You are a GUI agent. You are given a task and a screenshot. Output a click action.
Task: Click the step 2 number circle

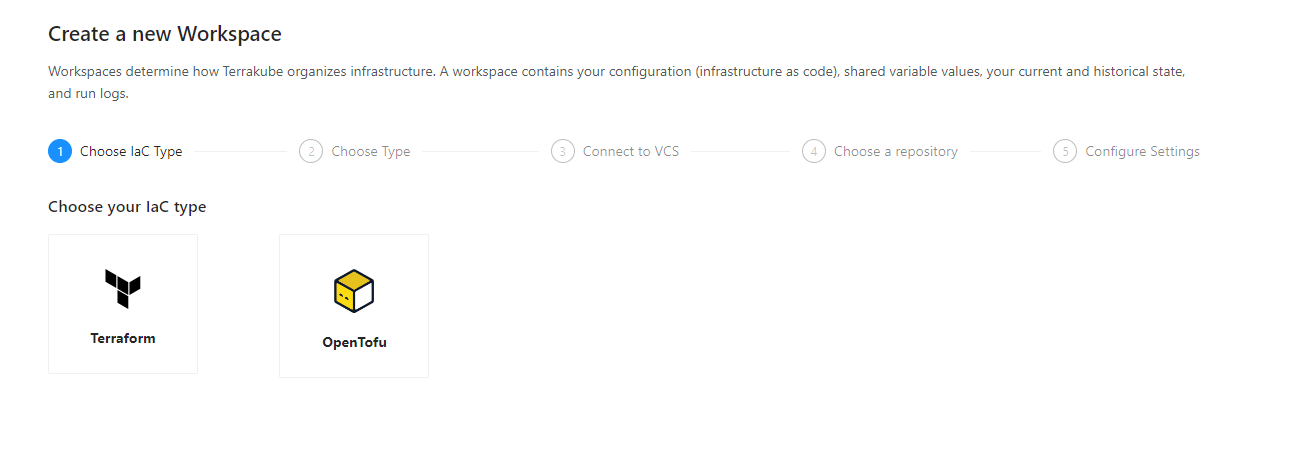click(x=311, y=152)
